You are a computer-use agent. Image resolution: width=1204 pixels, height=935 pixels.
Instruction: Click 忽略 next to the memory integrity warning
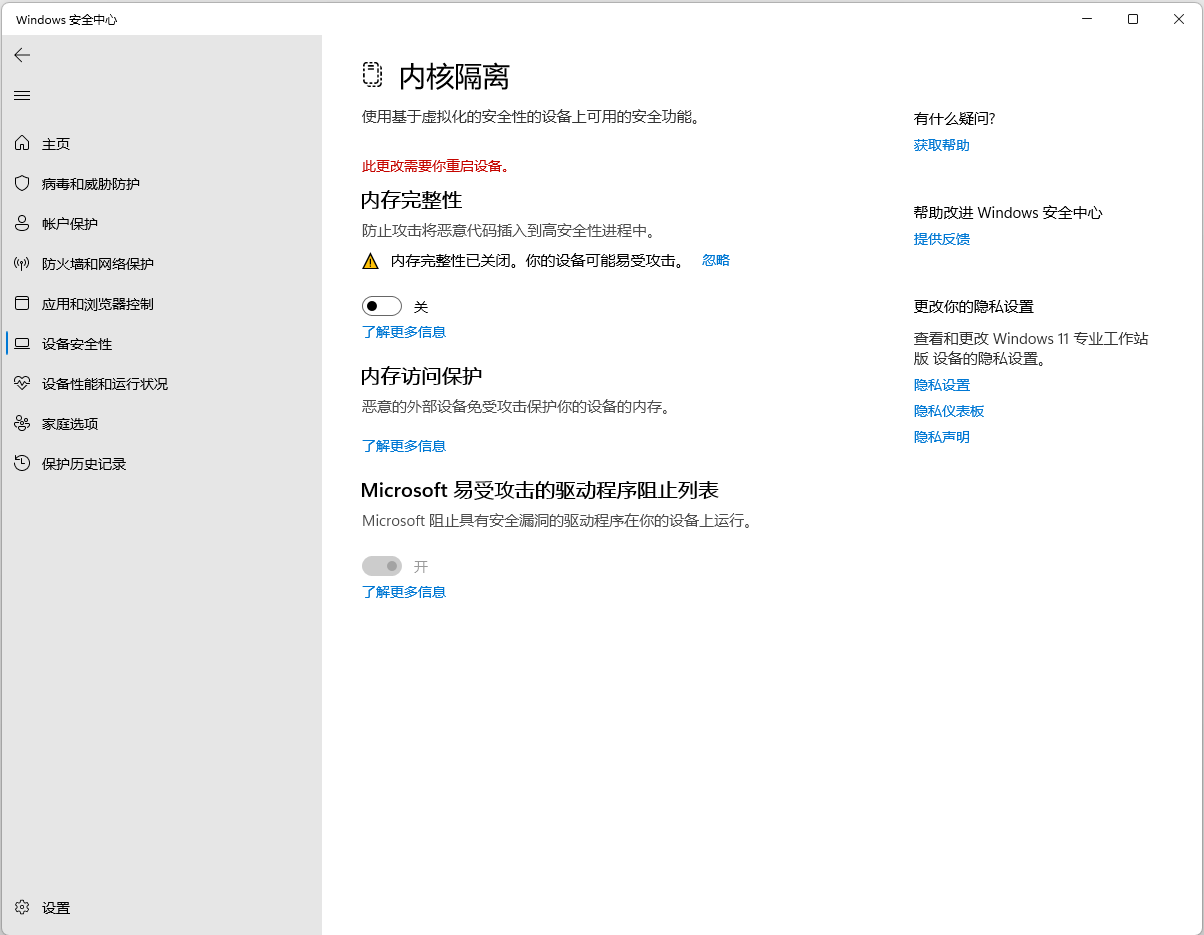pyautogui.click(x=715, y=260)
